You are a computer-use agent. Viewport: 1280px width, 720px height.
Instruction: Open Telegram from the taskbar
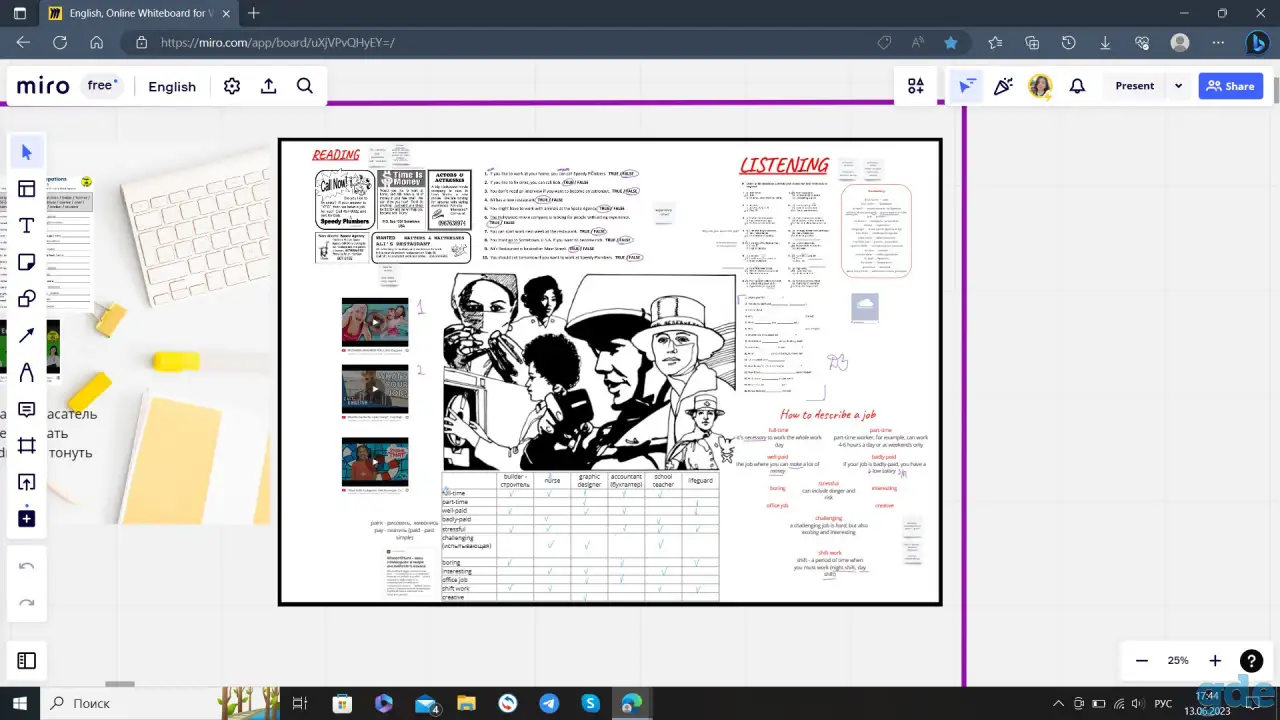[549, 703]
